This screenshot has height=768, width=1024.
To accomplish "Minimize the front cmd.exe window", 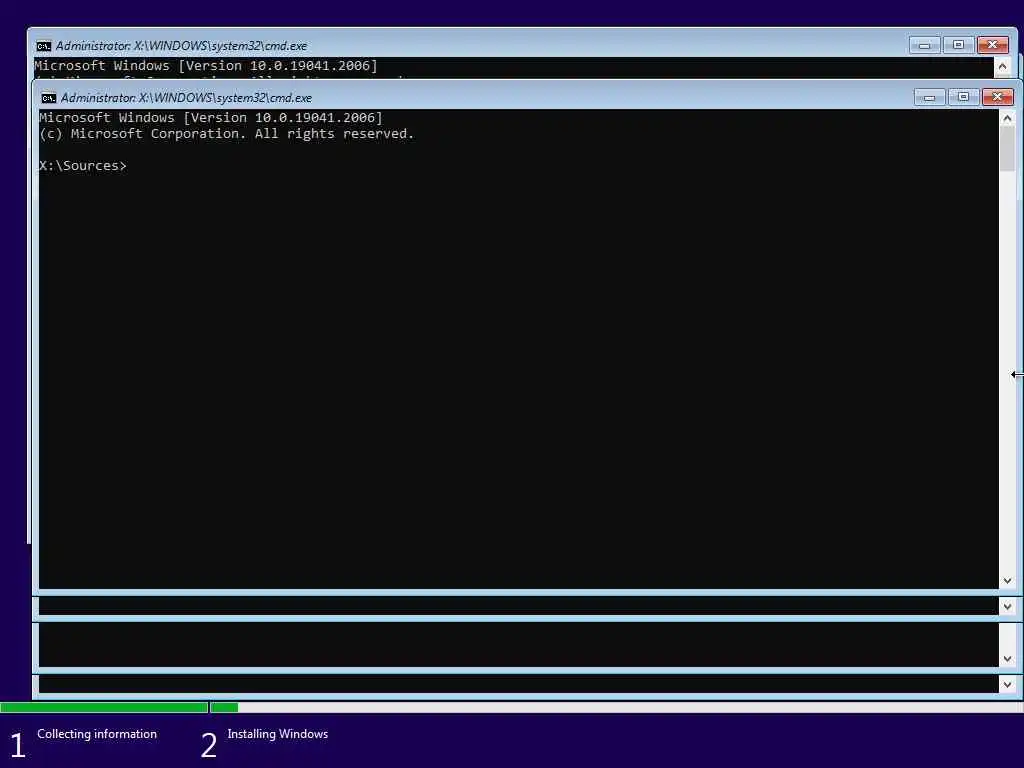I will pos(929,97).
